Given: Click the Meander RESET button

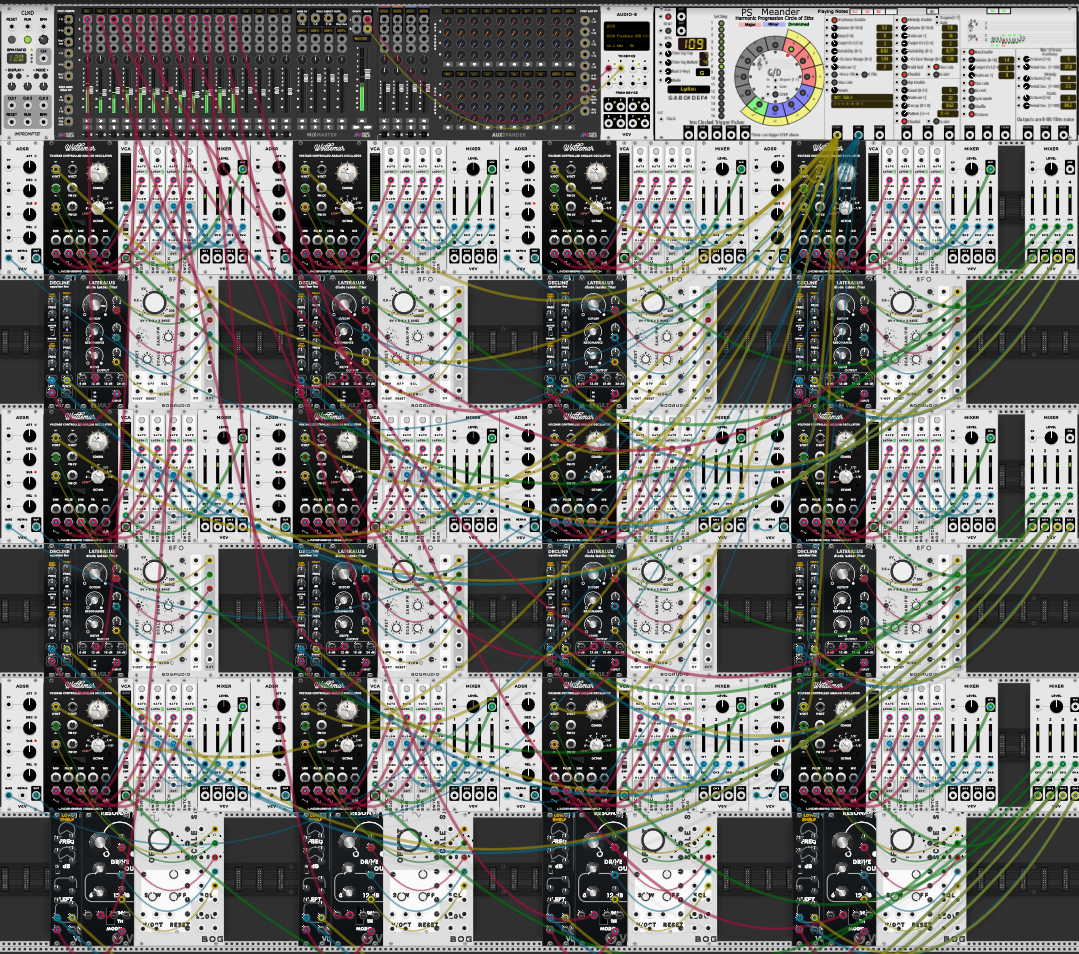Looking at the screenshot, I should click(x=668, y=30).
